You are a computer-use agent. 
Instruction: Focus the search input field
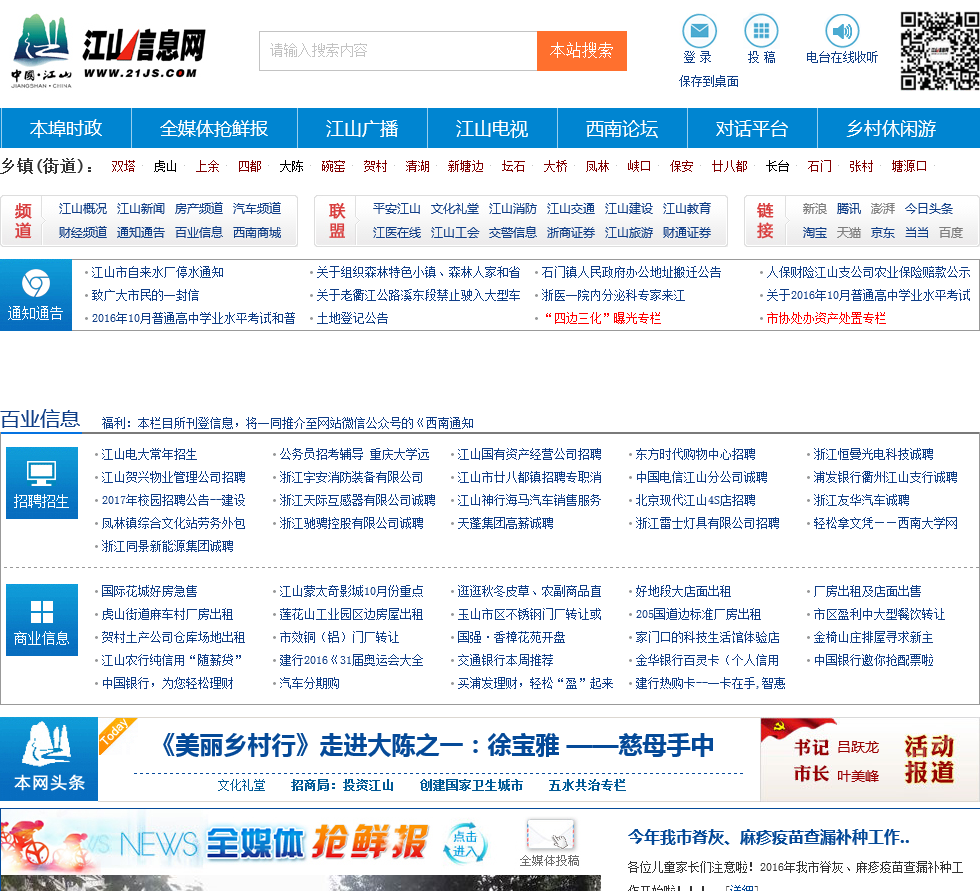398,51
